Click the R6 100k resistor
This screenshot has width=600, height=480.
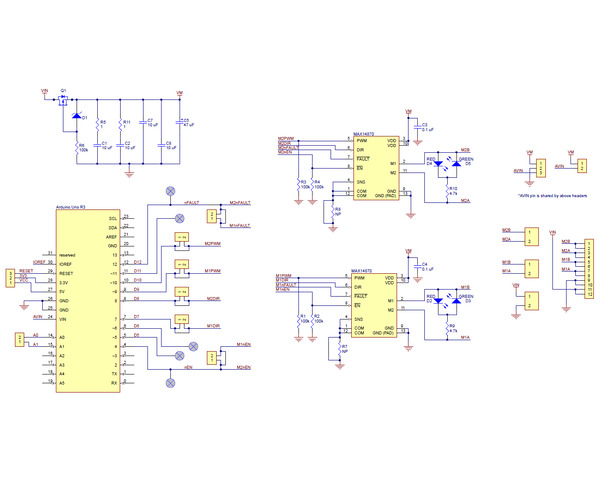(77, 147)
